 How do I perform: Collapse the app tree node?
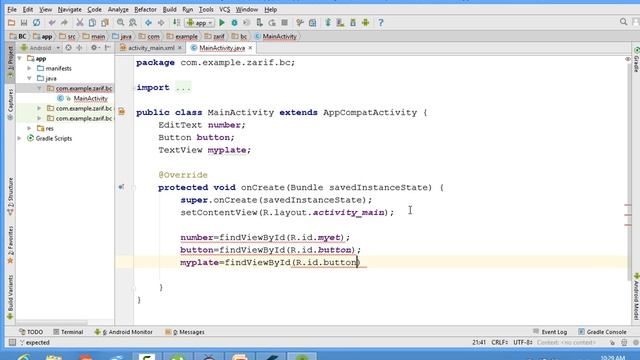pos(19,58)
